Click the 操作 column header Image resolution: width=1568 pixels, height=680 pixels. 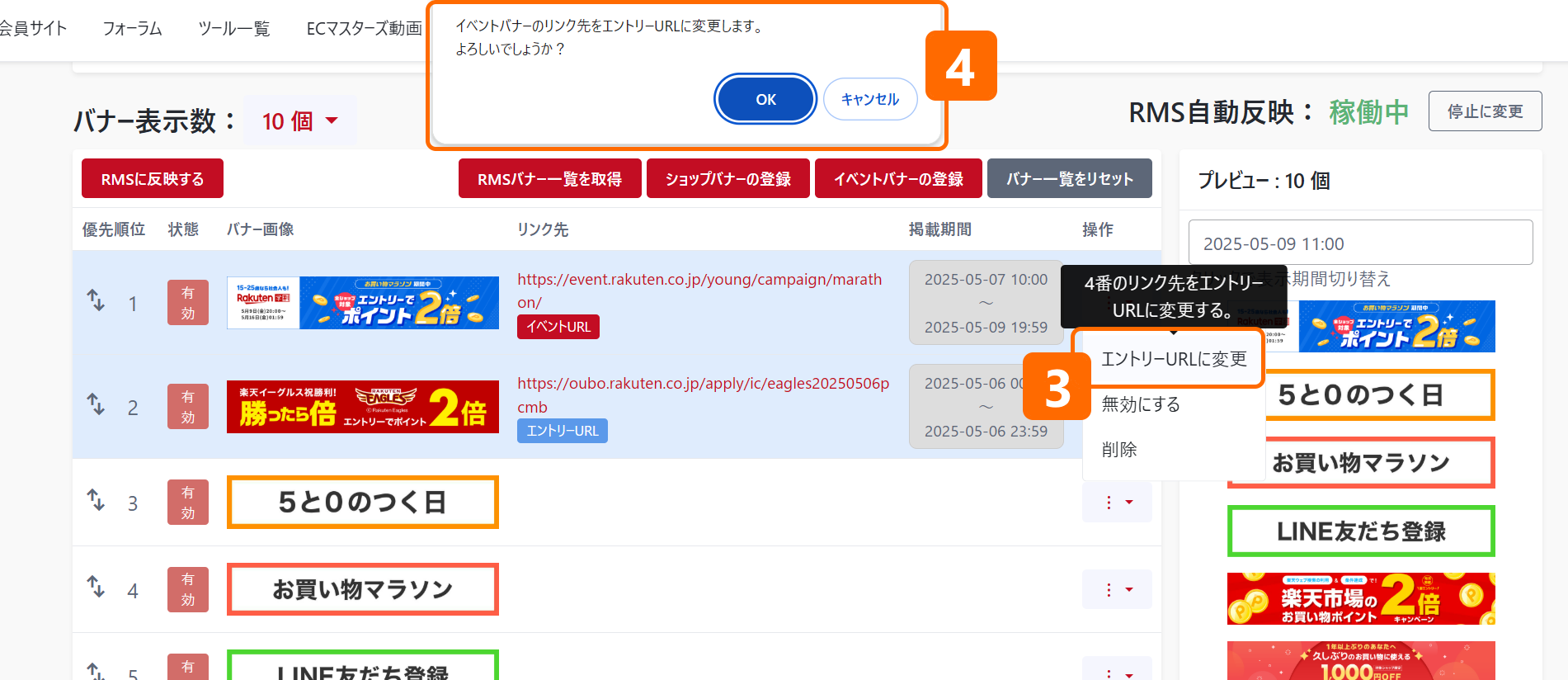coord(1098,229)
